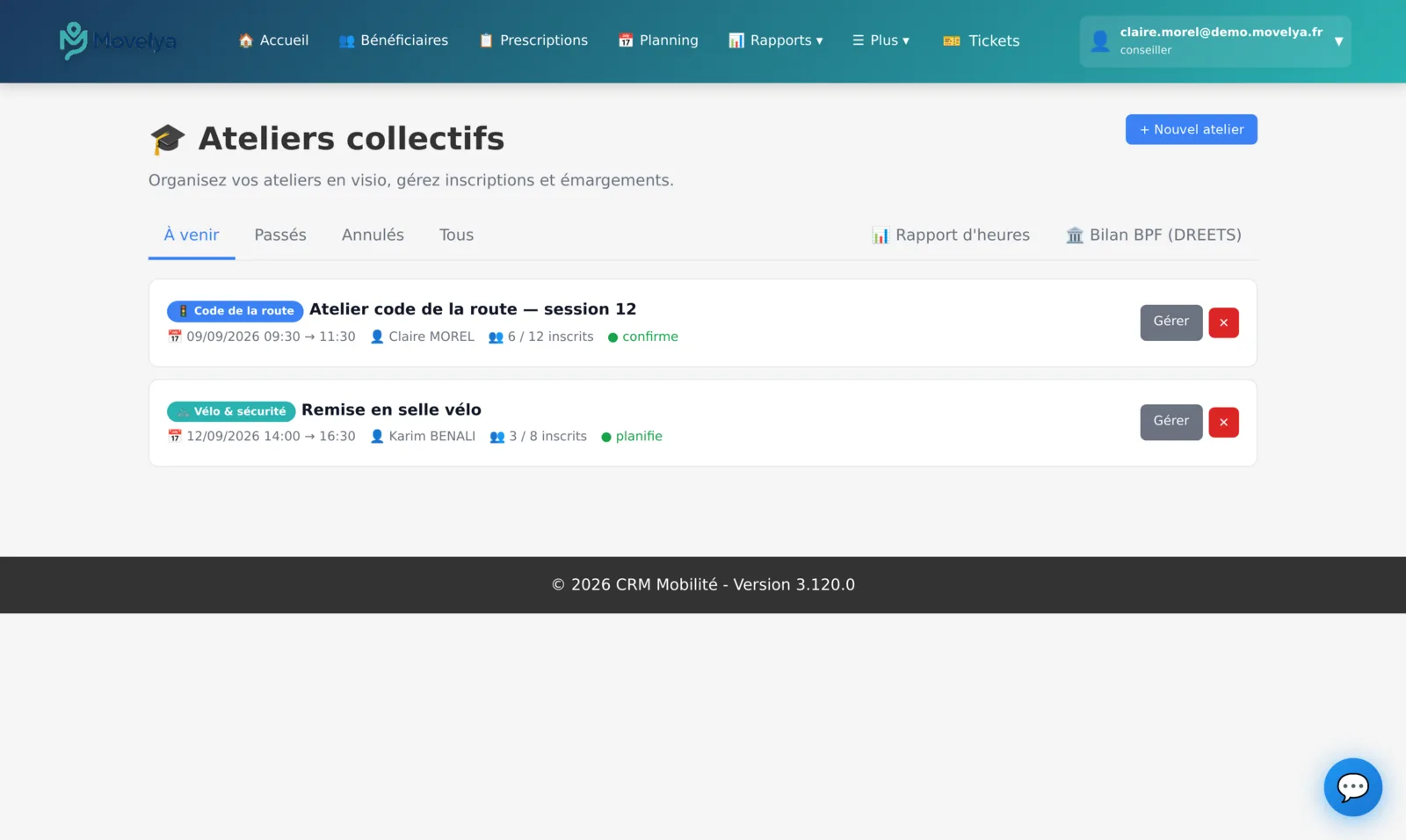Select the À venir tab

tap(192, 235)
